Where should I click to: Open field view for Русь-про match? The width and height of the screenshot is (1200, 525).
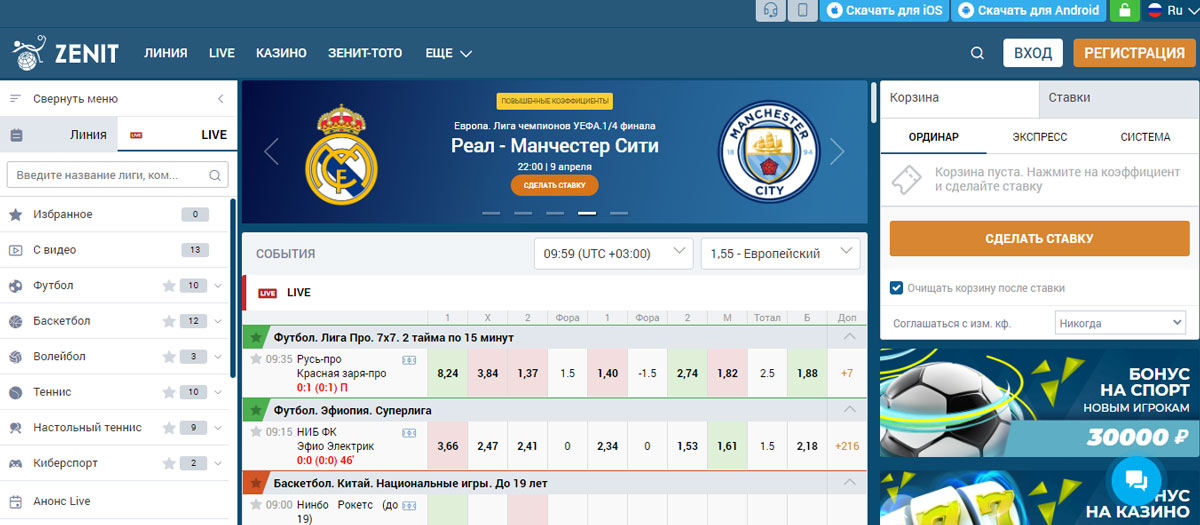tap(409, 359)
